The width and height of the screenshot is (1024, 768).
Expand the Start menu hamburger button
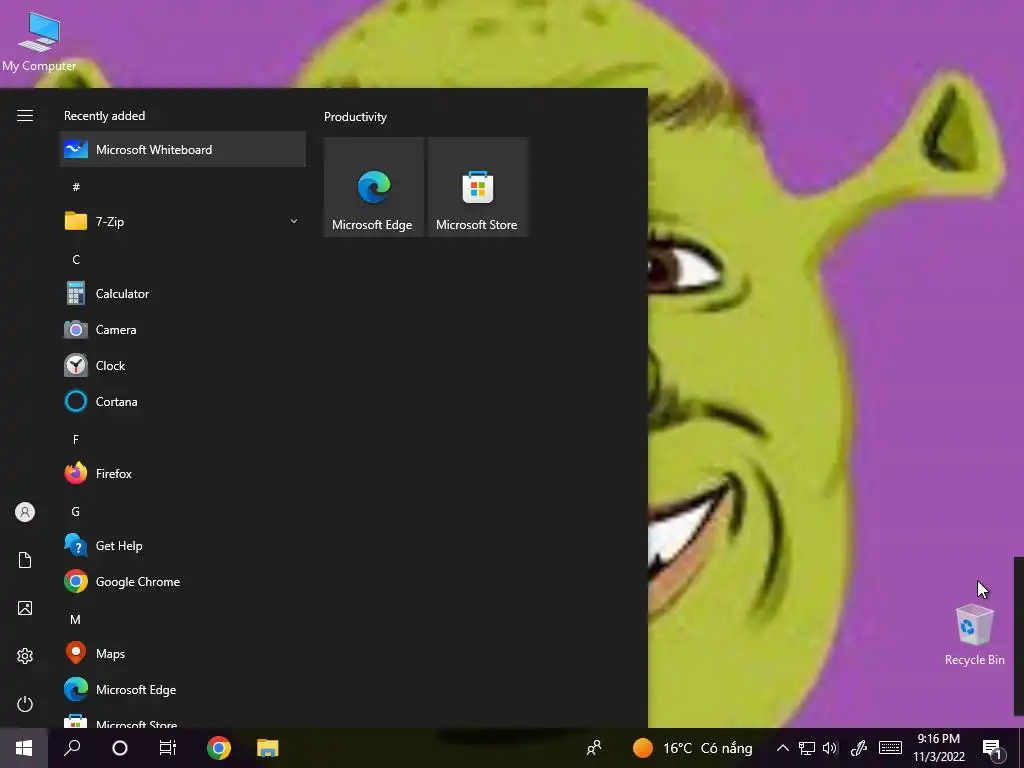click(x=25, y=116)
